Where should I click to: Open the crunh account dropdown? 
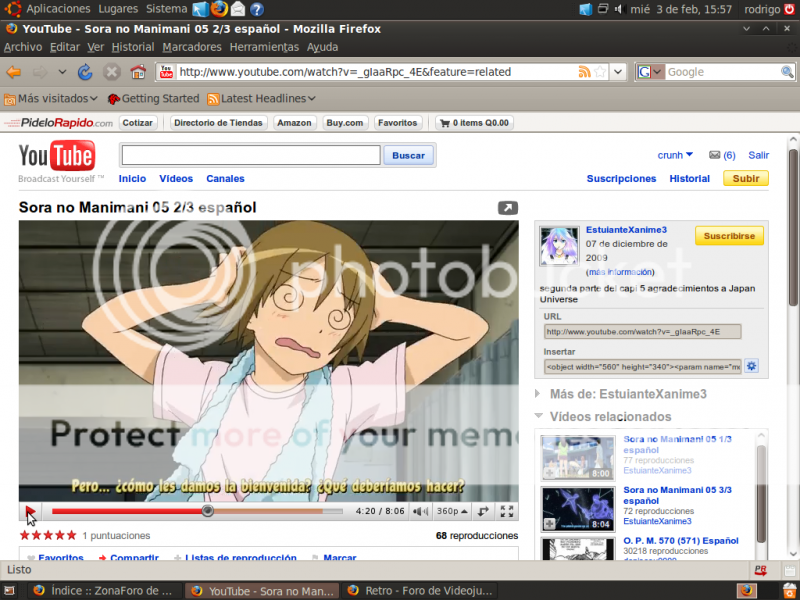pos(675,155)
